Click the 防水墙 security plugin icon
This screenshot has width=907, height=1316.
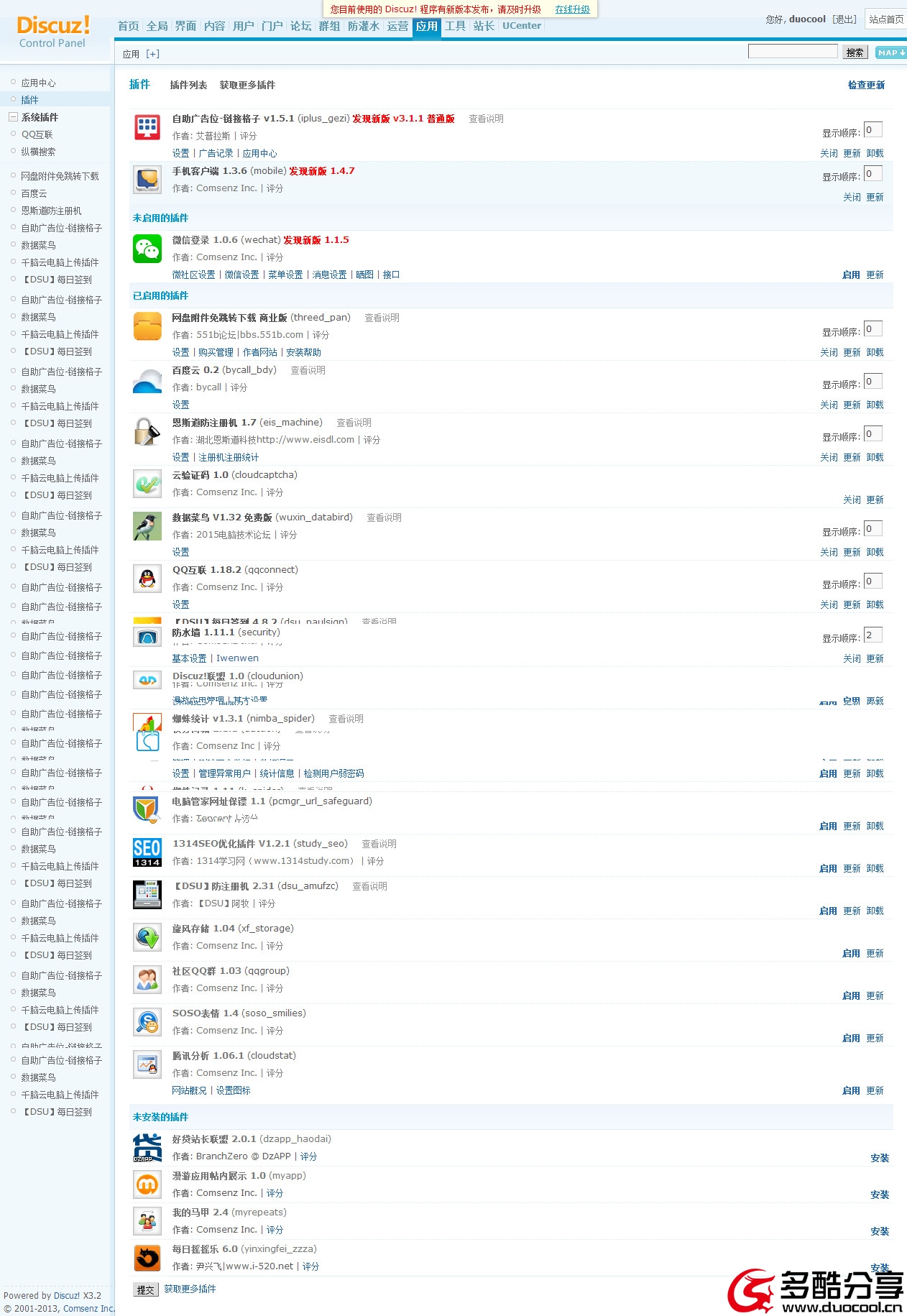[147, 637]
